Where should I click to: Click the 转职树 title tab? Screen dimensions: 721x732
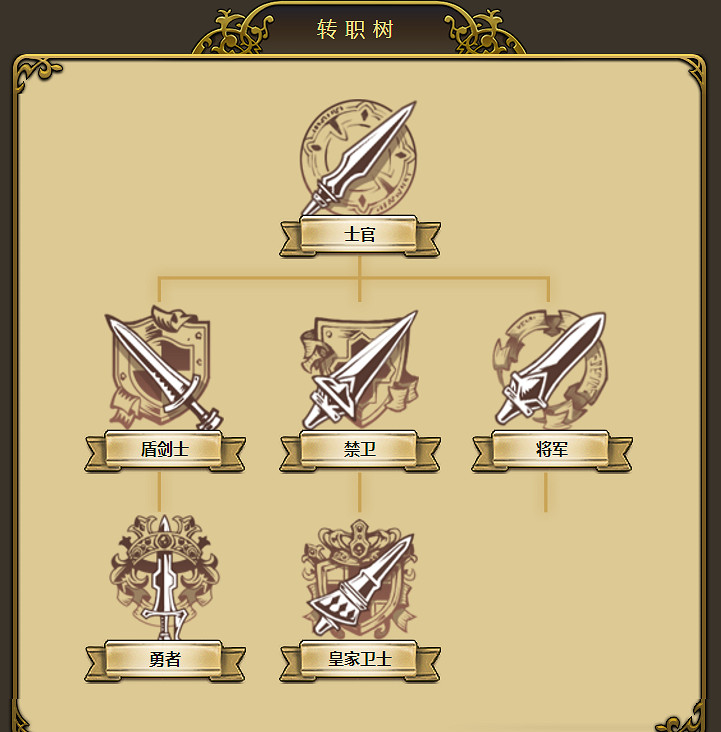point(355,29)
